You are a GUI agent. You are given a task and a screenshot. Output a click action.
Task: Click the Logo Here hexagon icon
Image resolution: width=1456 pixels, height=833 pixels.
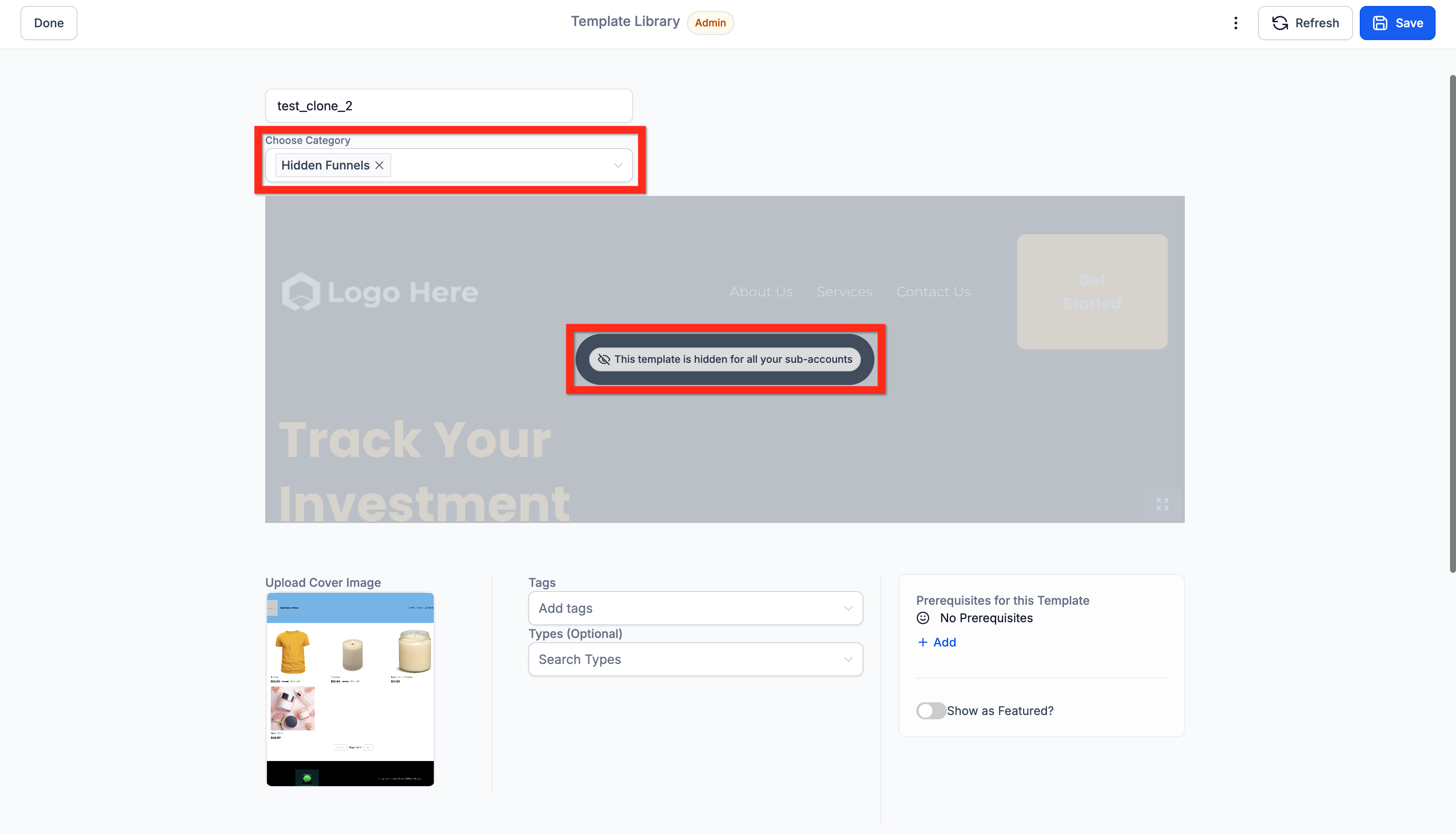(x=301, y=292)
